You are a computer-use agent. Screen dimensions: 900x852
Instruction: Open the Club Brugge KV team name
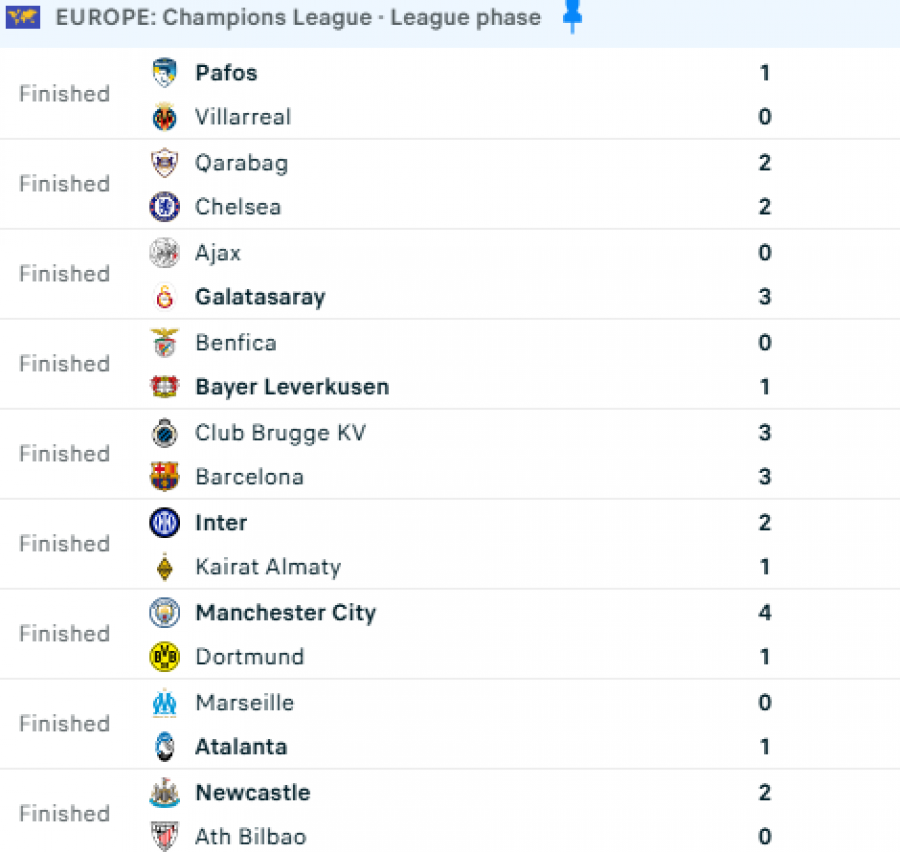tap(280, 433)
